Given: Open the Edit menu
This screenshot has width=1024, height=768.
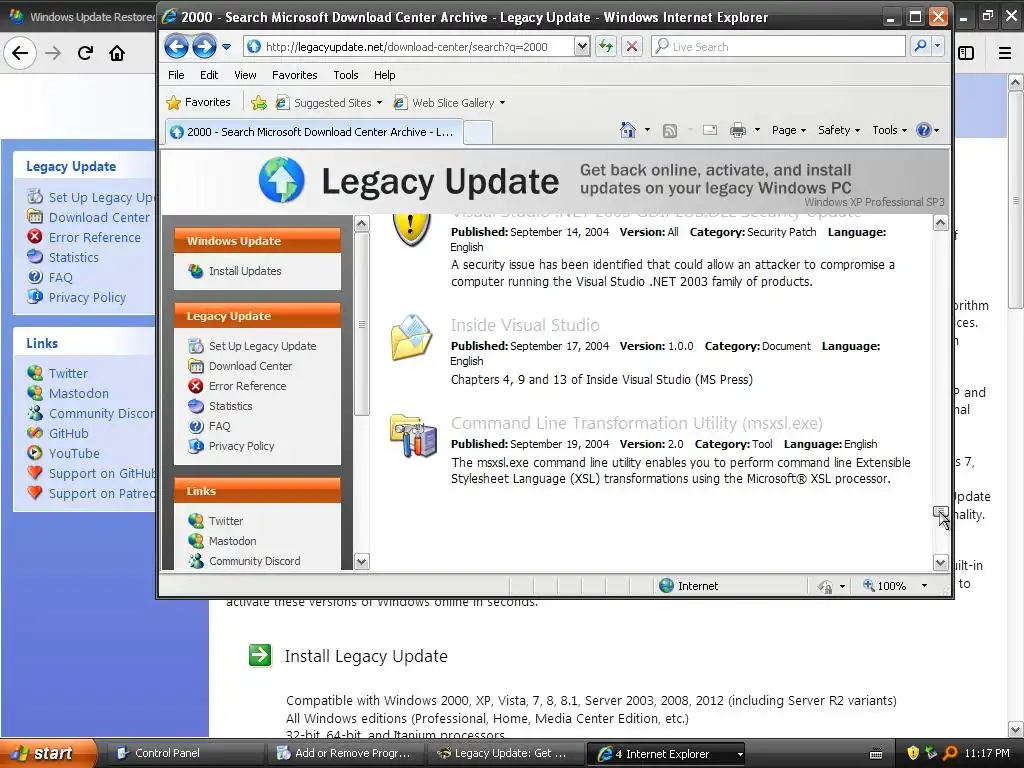Looking at the screenshot, I should 209,75.
